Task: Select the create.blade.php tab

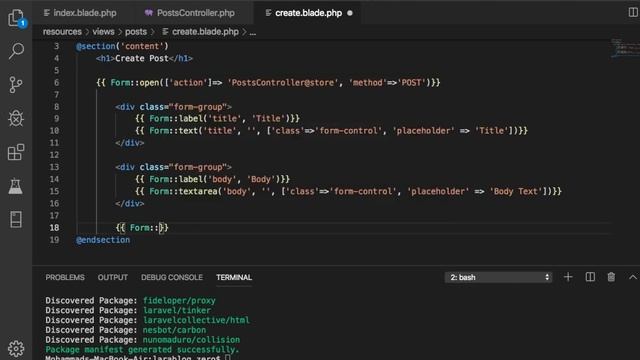Action: pyautogui.click(x=308, y=13)
